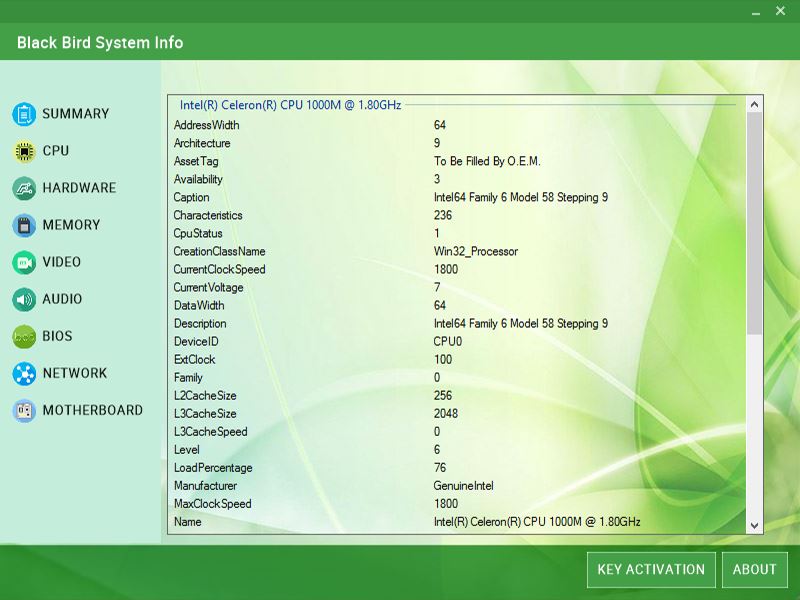The height and width of the screenshot is (600, 800).
Task: Select the VIDEO camera icon
Action: 22,262
